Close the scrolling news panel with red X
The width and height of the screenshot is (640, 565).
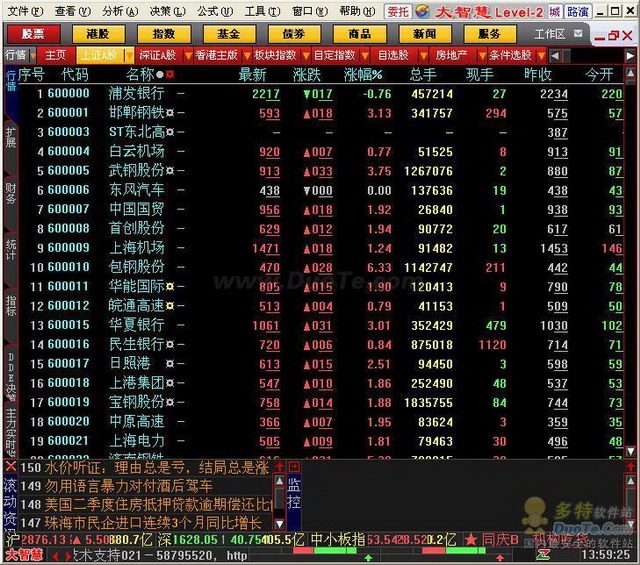tap(11, 466)
